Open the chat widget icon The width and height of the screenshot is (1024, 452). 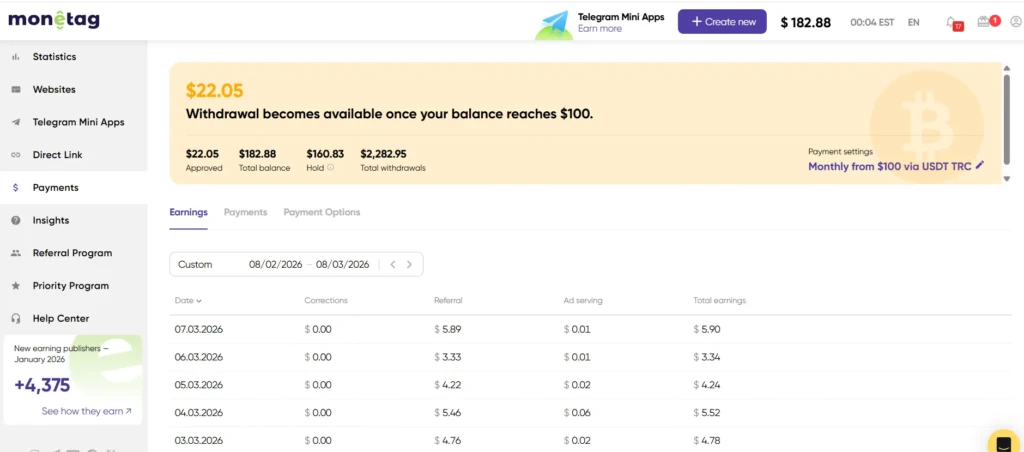point(1002,441)
